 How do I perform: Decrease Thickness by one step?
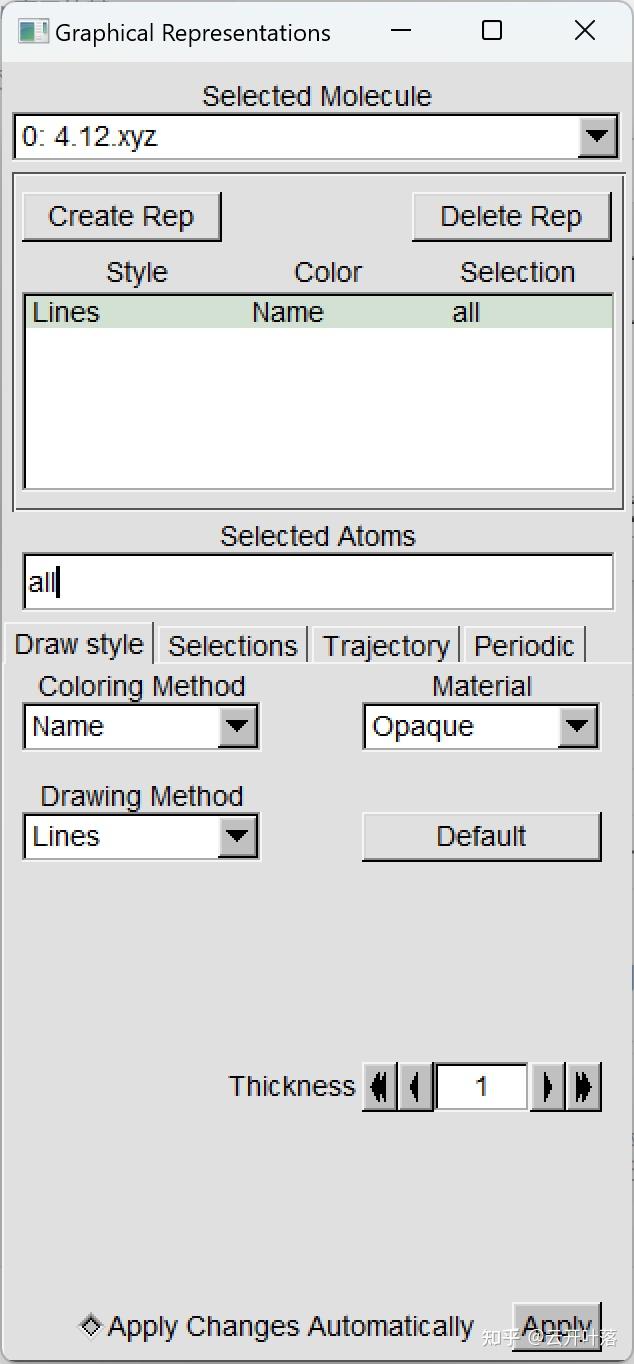point(416,1086)
